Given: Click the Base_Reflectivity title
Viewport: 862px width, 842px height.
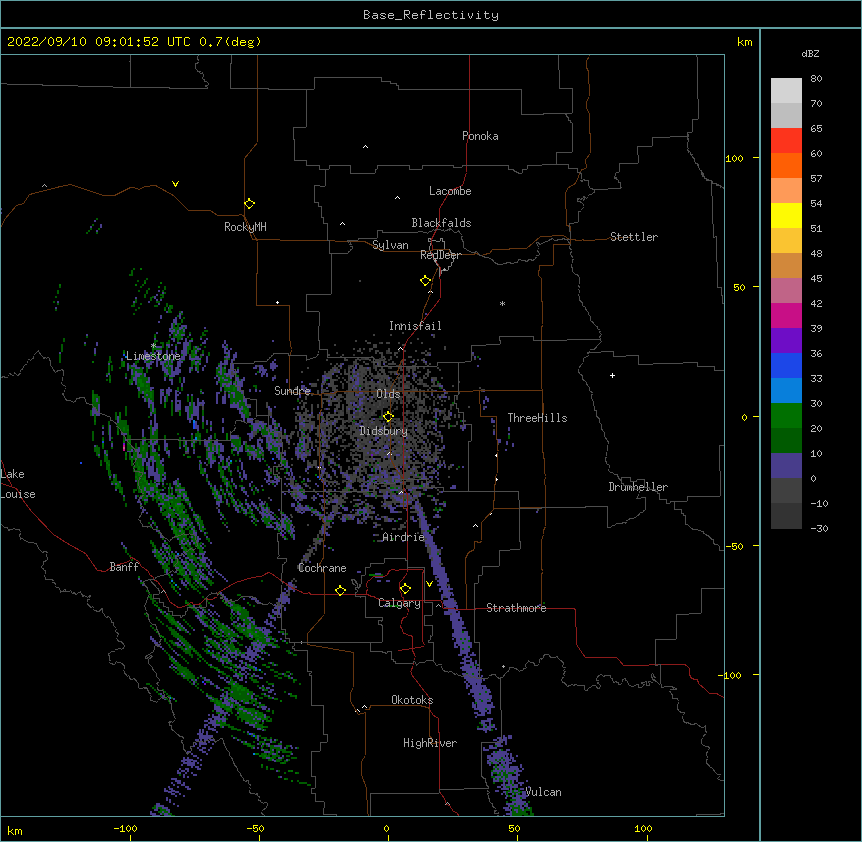Looking at the screenshot, I should [x=431, y=15].
